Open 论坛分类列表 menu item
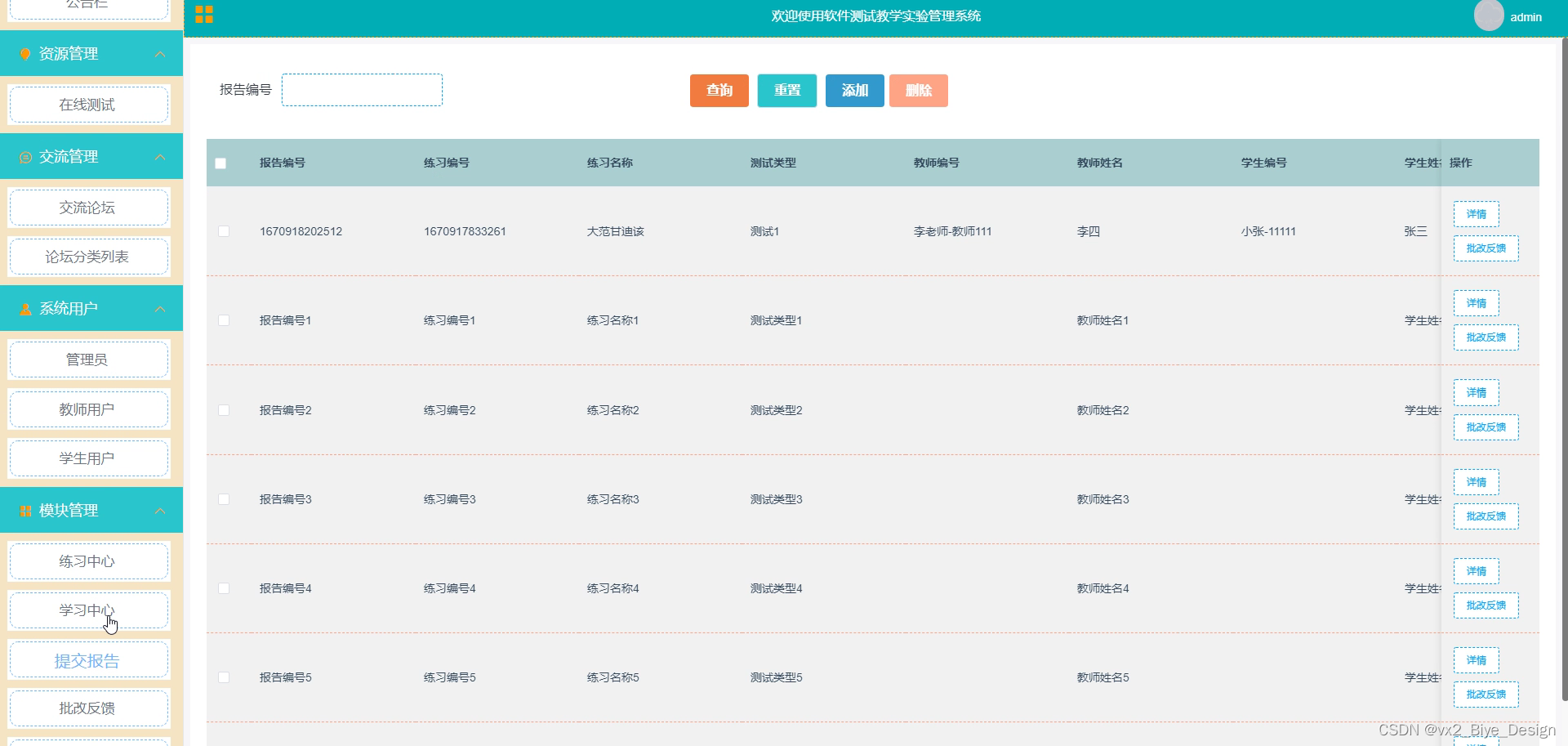Screen dimensions: 1568x746 88,257
